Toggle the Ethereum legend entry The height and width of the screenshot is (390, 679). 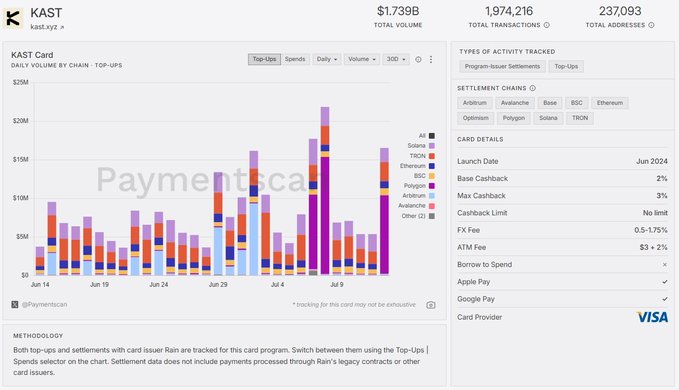click(417, 166)
